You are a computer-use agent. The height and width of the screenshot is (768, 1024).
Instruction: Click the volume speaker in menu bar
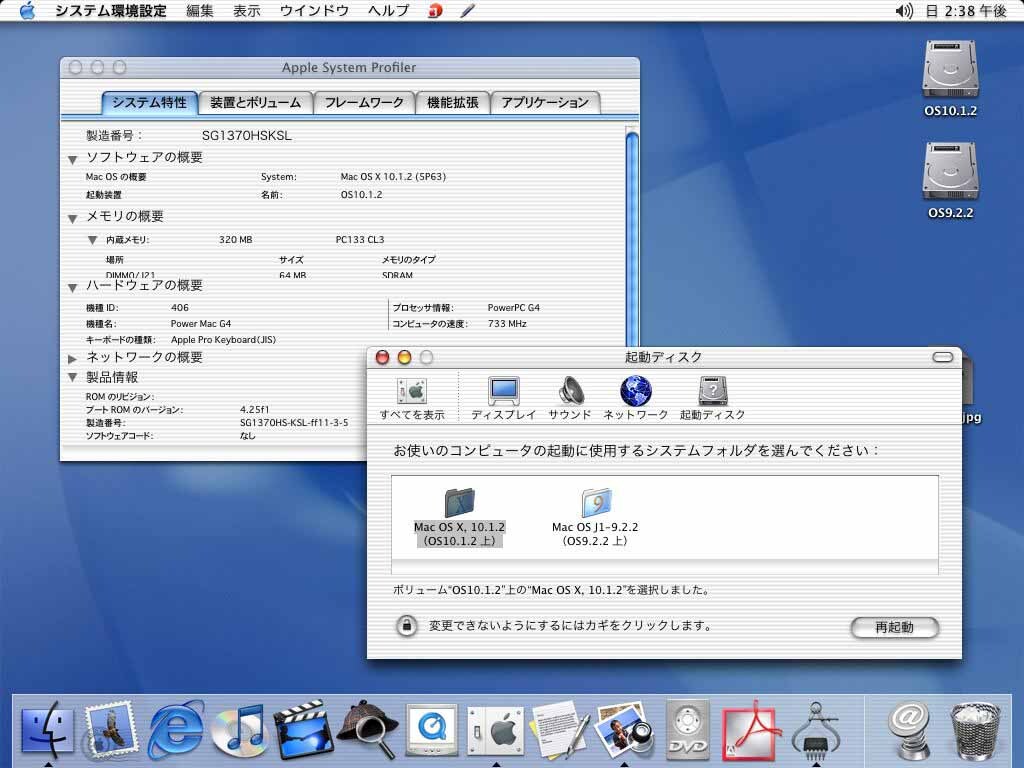click(x=904, y=10)
